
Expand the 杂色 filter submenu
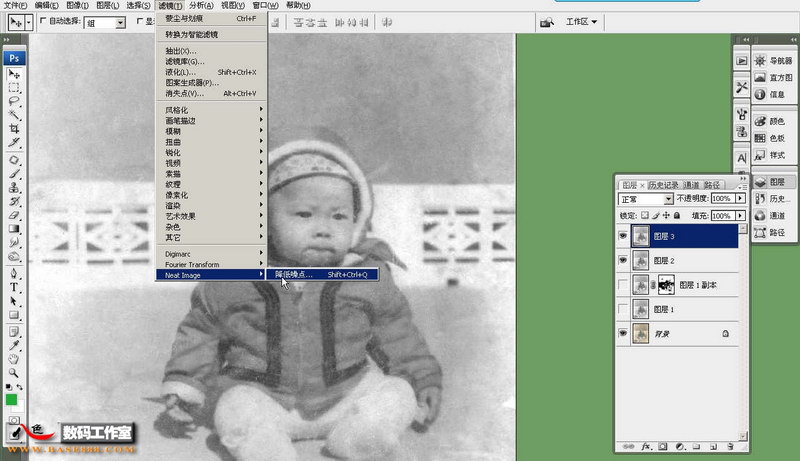[x=211, y=227]
